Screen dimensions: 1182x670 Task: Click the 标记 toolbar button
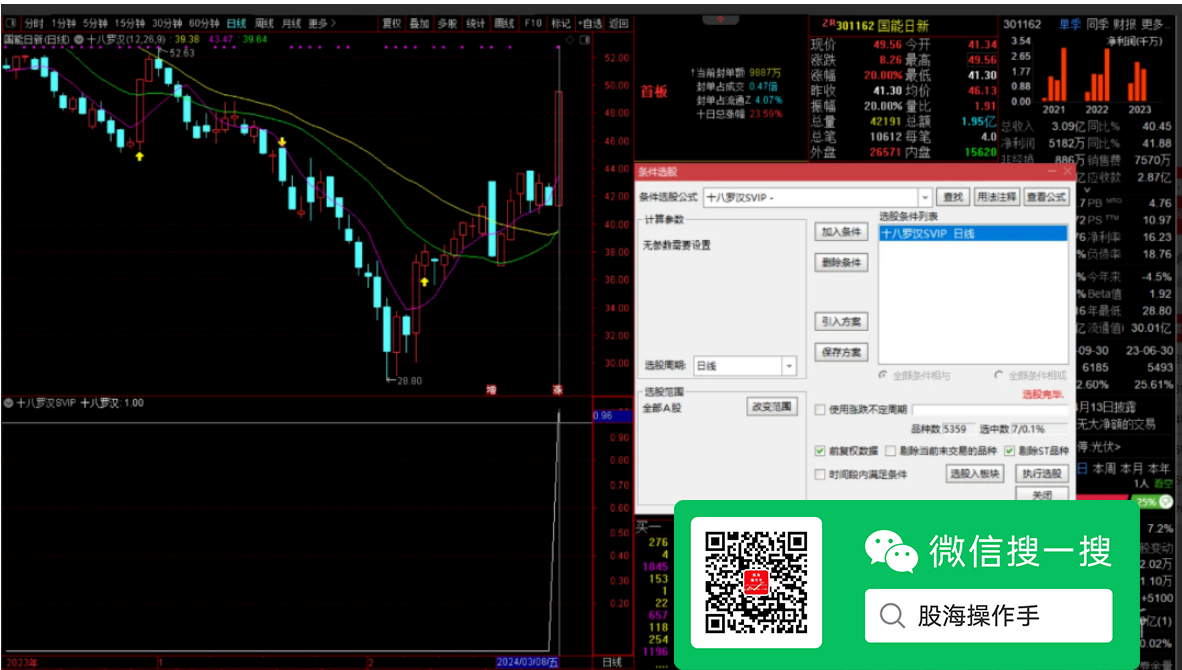561,23
